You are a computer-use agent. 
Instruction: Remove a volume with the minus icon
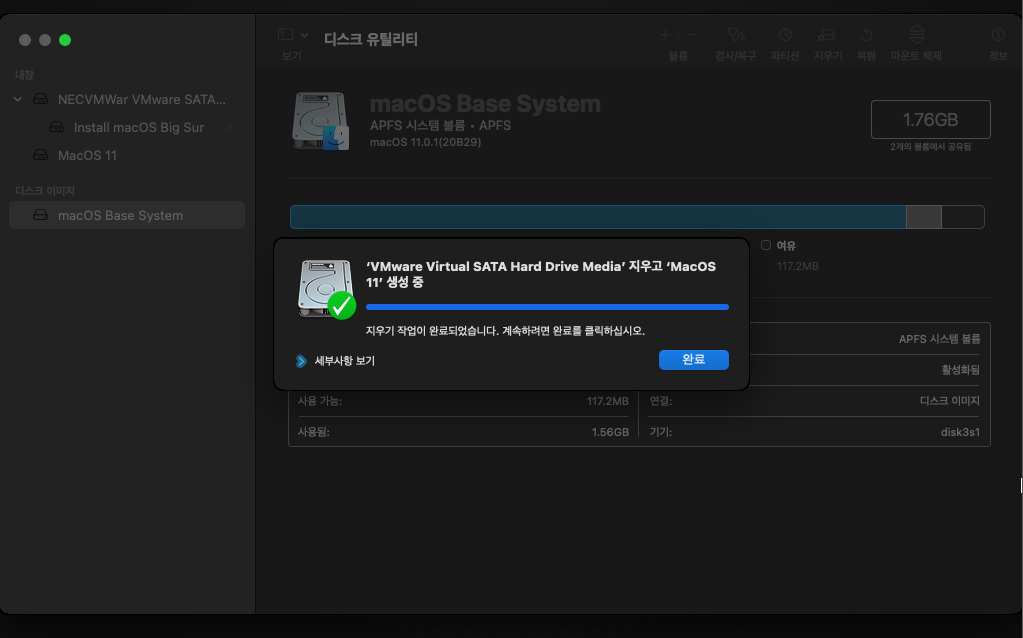point(691,35)
